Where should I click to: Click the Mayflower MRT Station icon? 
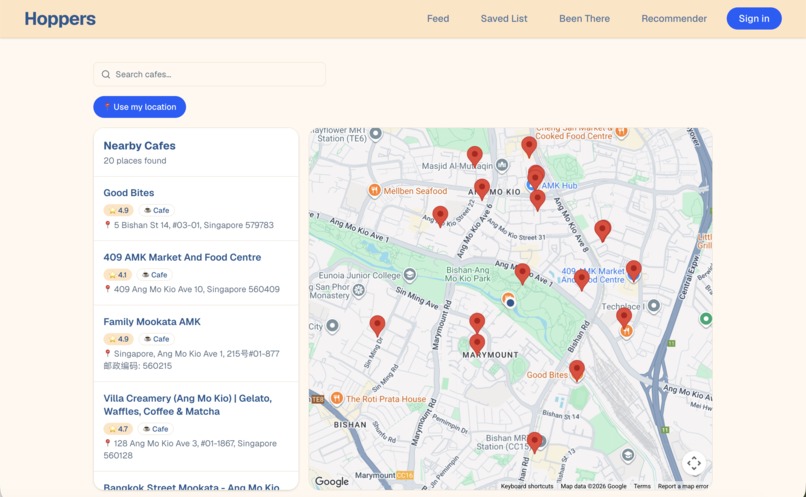tap(376, 134)
